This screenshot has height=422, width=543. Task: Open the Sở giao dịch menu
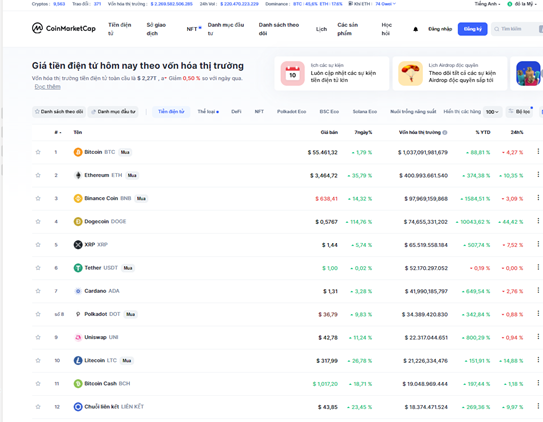[156, 29]
